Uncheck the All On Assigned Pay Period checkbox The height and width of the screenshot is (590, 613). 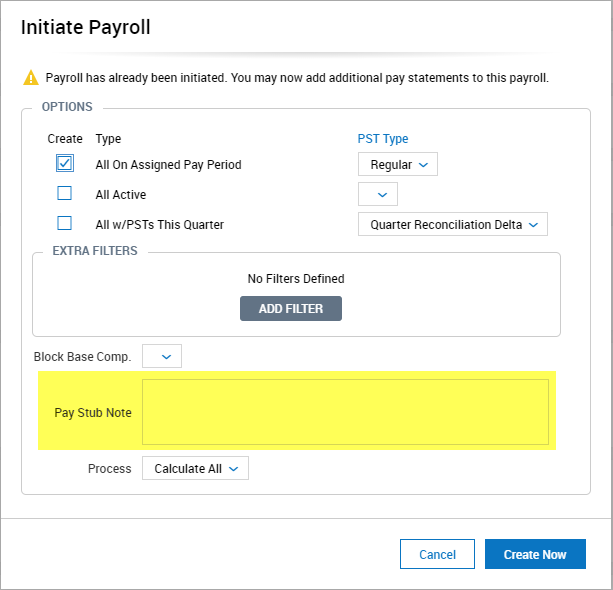[x=65, y=164]
